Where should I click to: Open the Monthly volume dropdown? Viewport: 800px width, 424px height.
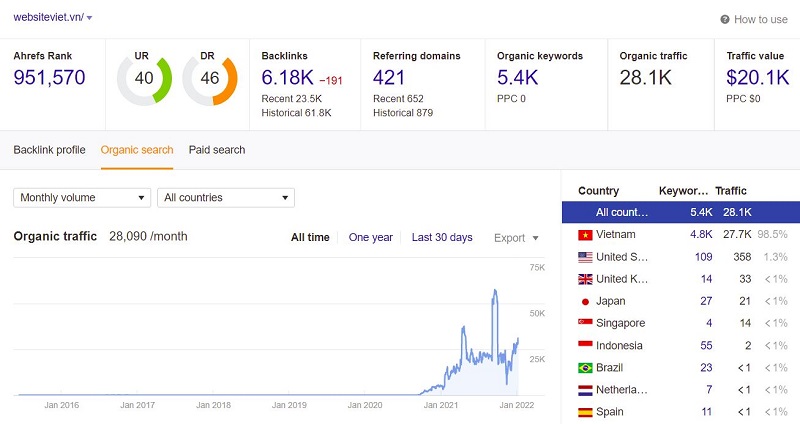click(x=82, y=198)
